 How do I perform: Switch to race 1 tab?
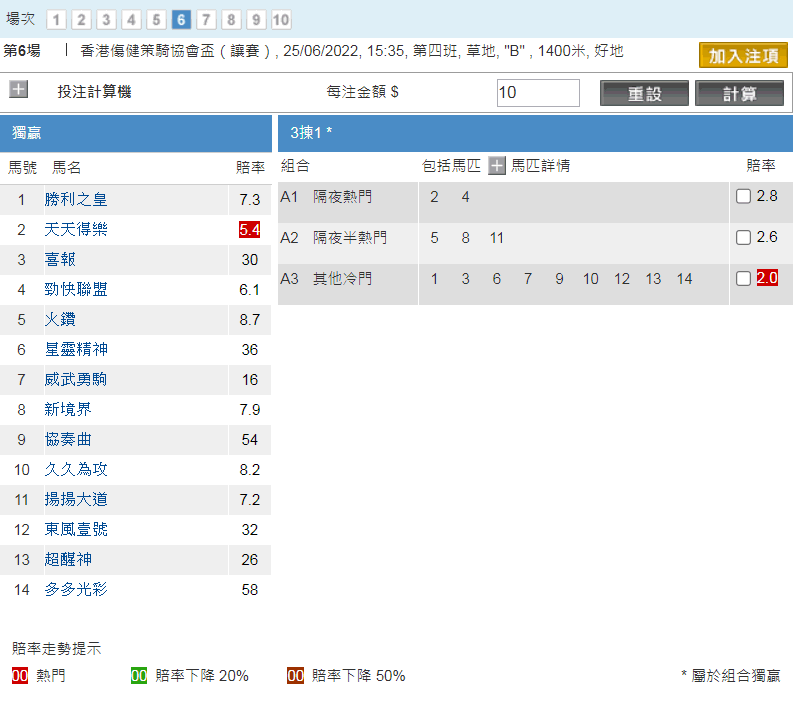[x=57, y=20]
